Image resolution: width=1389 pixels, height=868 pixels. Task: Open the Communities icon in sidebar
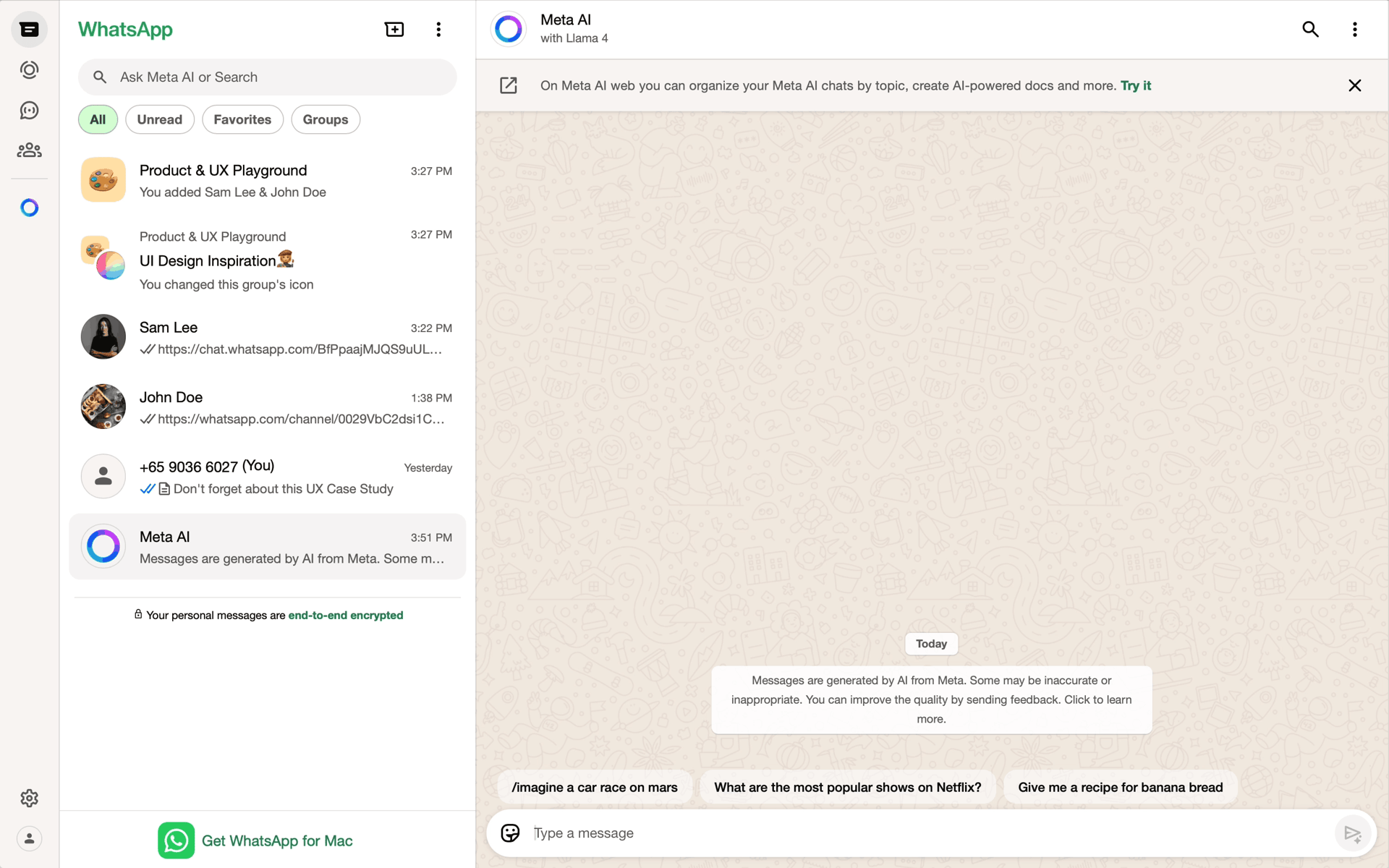(30, 150)
